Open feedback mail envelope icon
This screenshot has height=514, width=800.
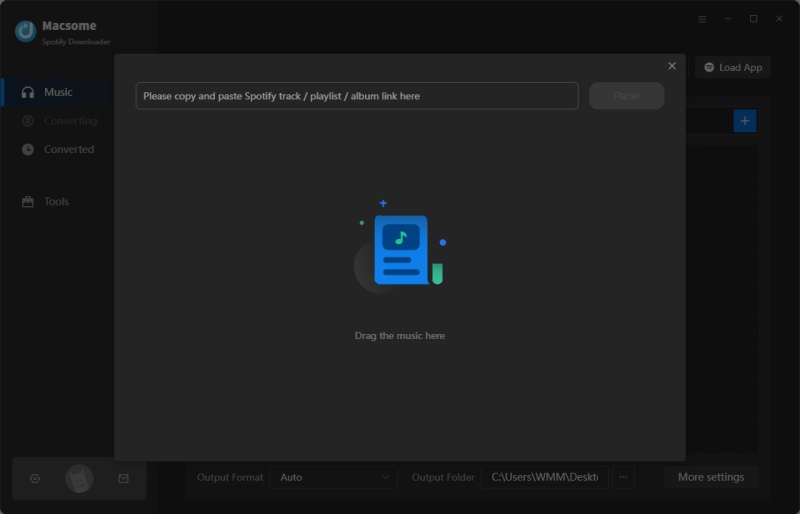123,478
